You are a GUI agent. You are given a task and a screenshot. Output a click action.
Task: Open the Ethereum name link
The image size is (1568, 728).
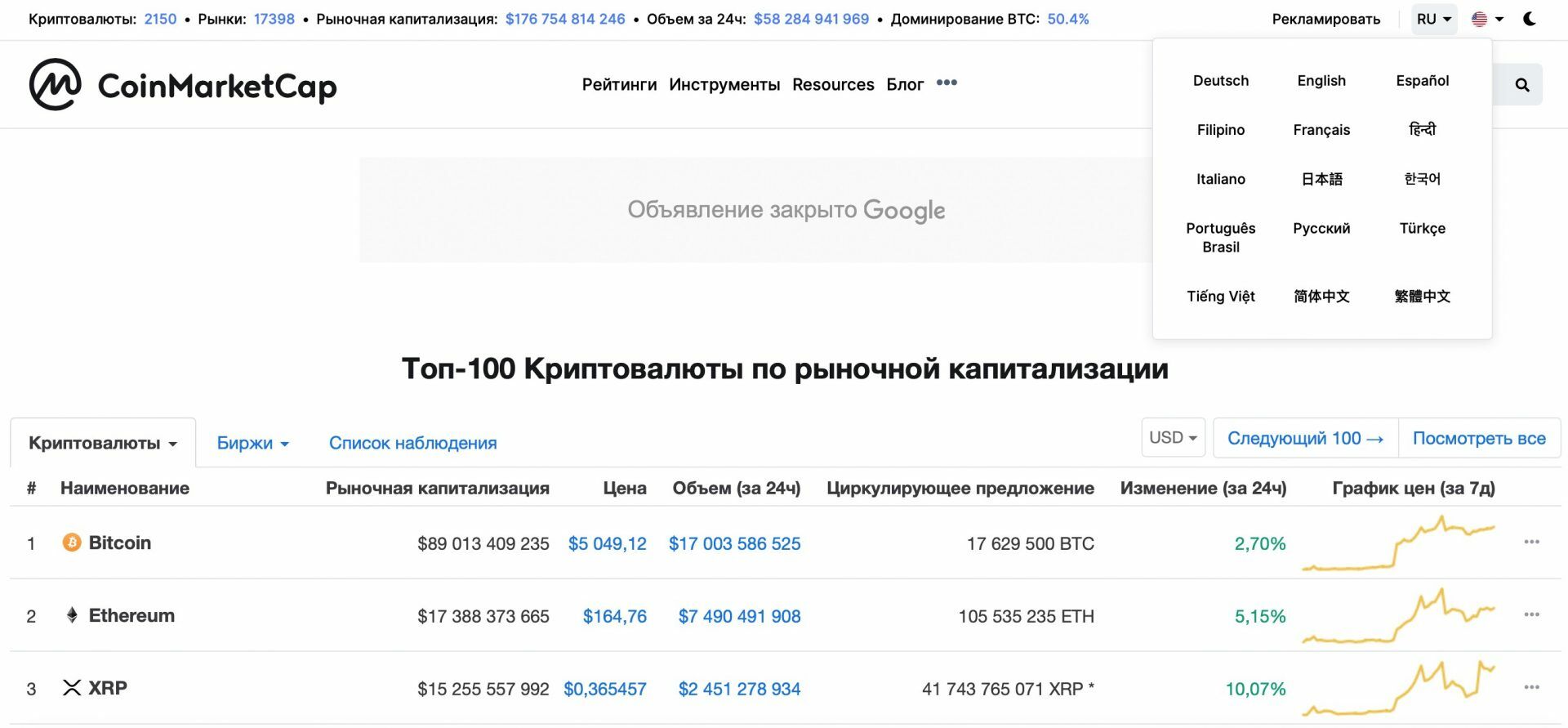pyautogui.click(x=131, y=615)
